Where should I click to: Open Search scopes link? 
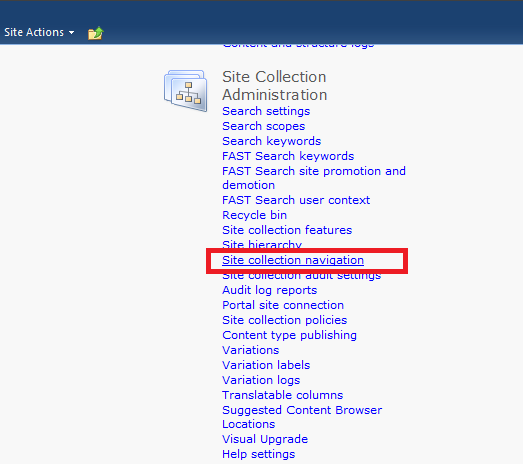(x=264, y=126)
